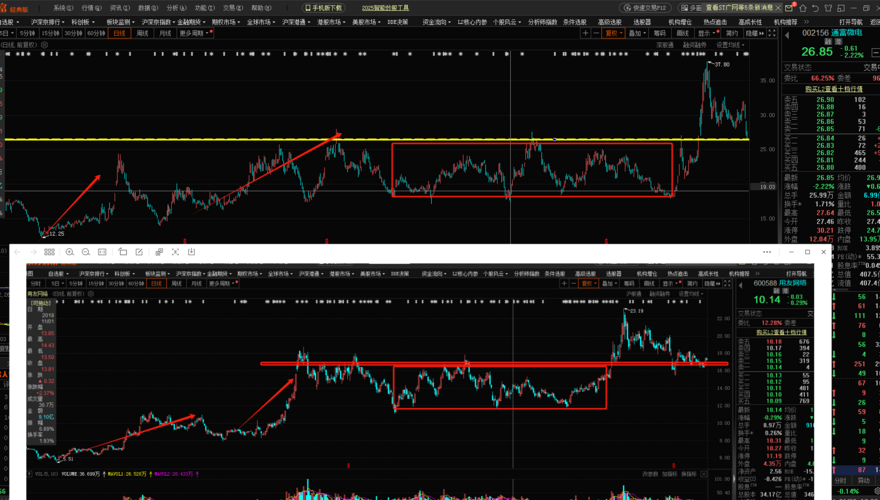880x500 pixels.
Task: Expand main chart to fullscreen
Action: pyautogui.click(x=772, y=33)
